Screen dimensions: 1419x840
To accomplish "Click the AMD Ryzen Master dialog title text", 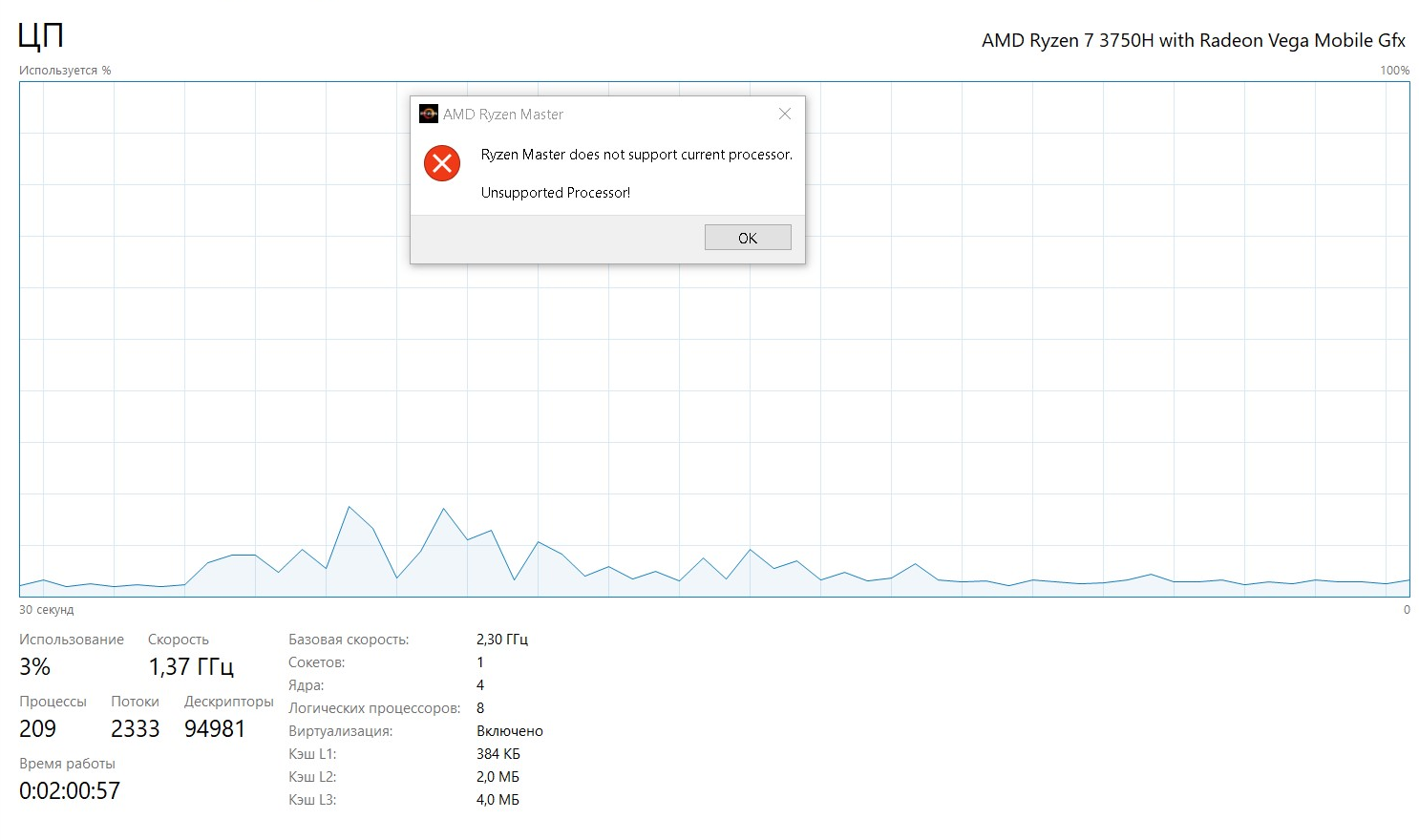I will pos(503,115).
